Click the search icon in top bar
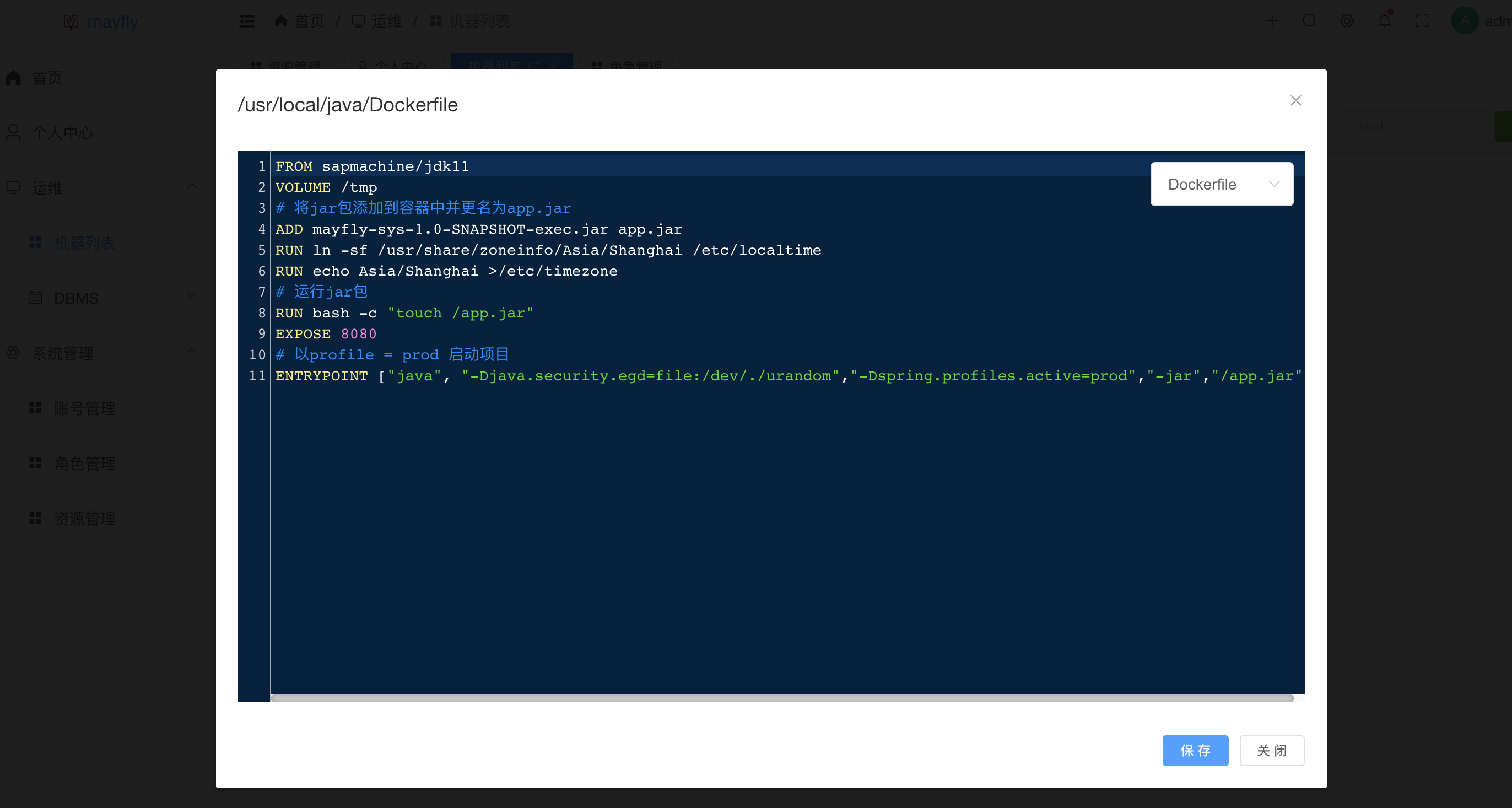 click(x=1309, y=21)
